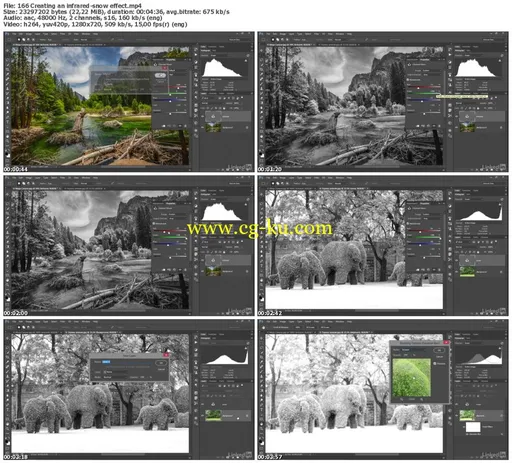The height and width of the screenshot is (463, 512).
Task: Open the frame stamped 00:00:44
Action: 129,102
